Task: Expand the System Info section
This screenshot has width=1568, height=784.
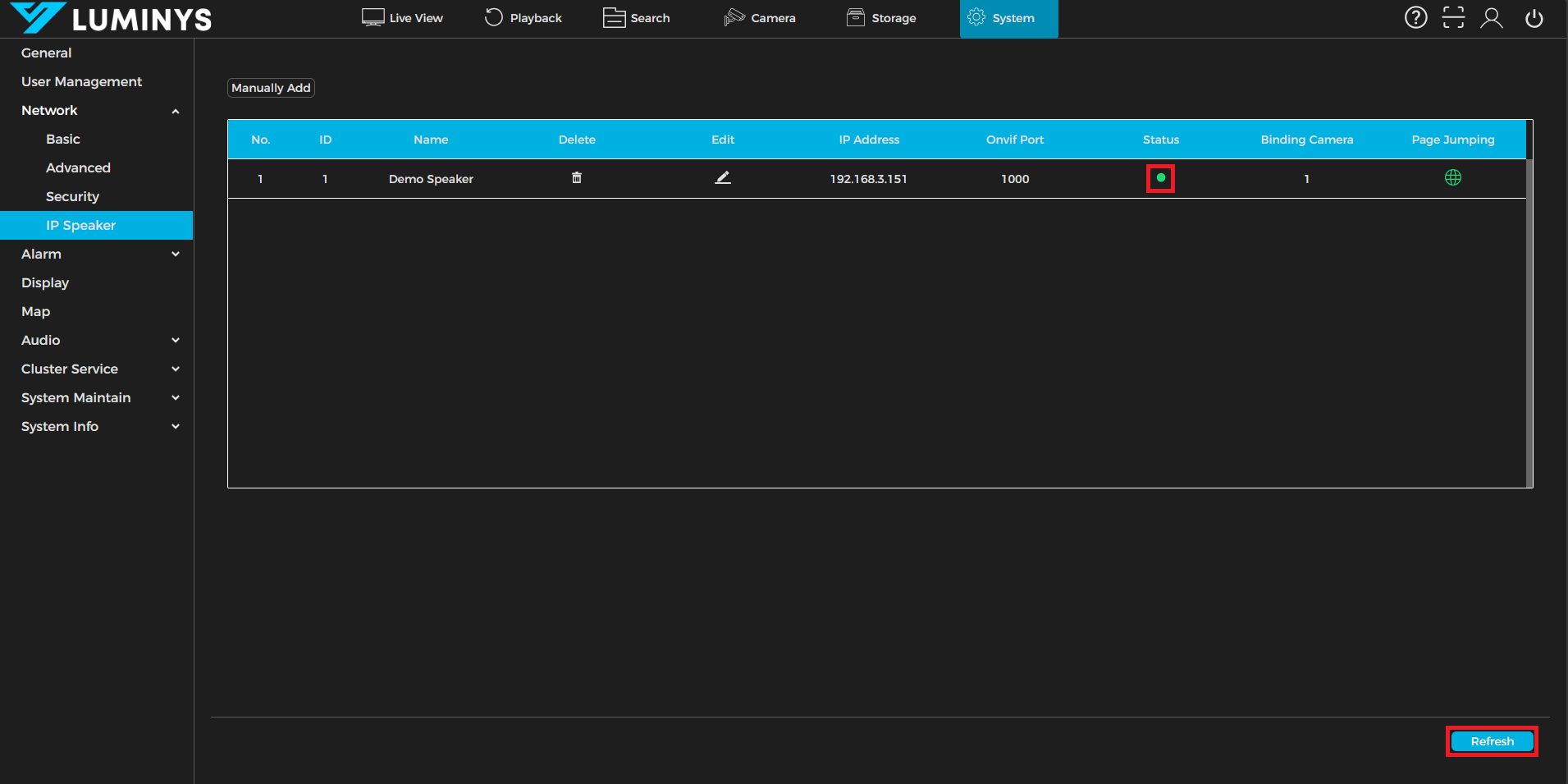Action: click(x=175, y=427)
